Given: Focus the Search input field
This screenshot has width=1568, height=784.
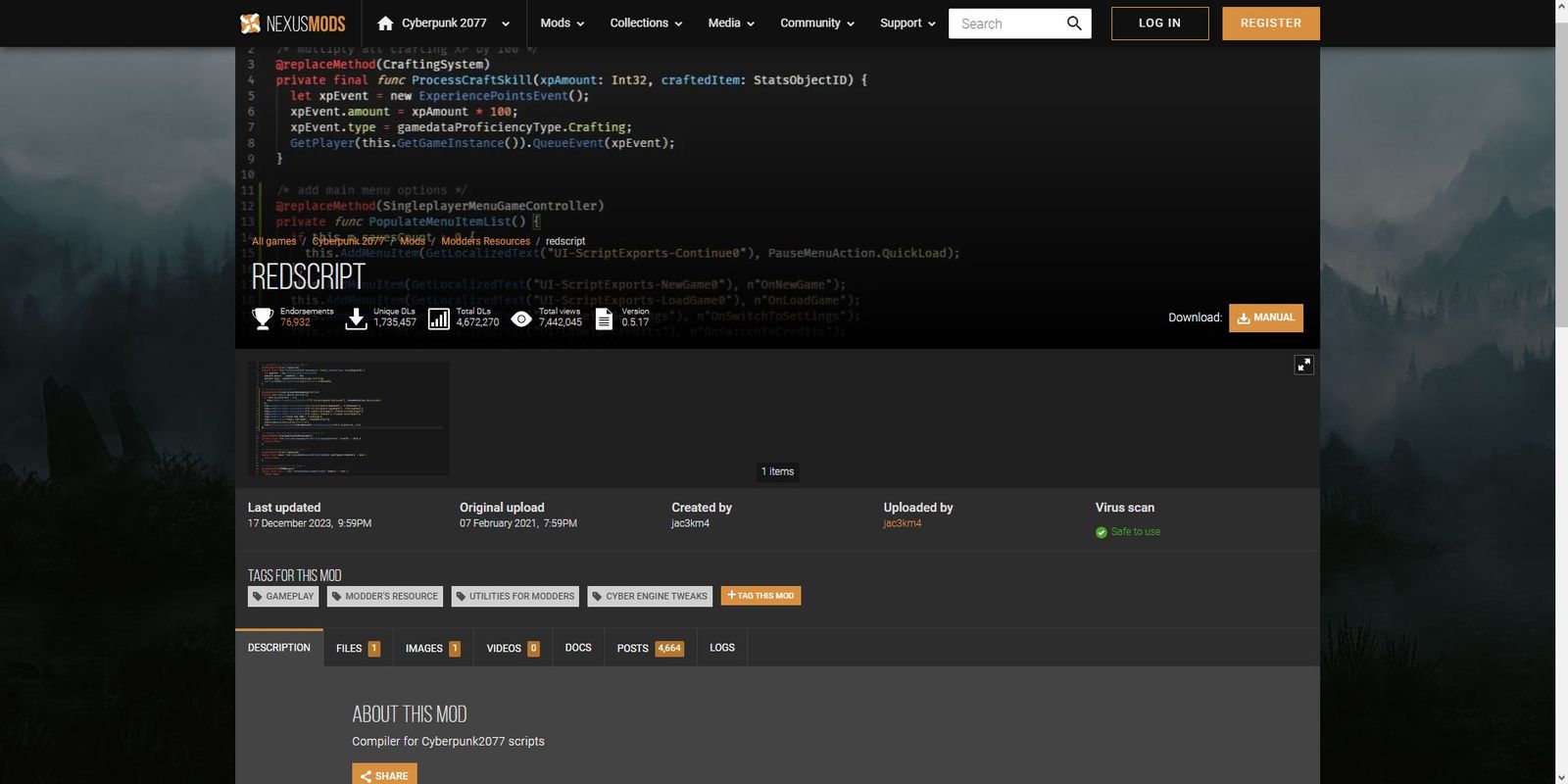Looking at the screenshot, I should [1006, 24].
